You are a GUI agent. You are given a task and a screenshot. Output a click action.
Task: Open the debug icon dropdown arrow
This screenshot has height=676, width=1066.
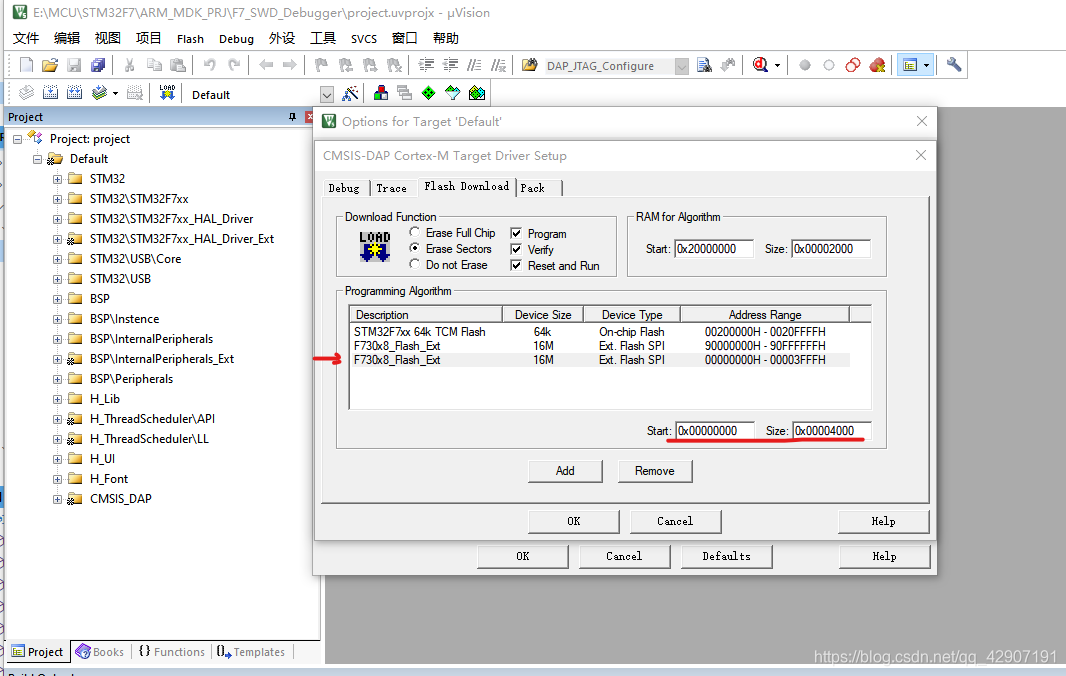point(777,66)
